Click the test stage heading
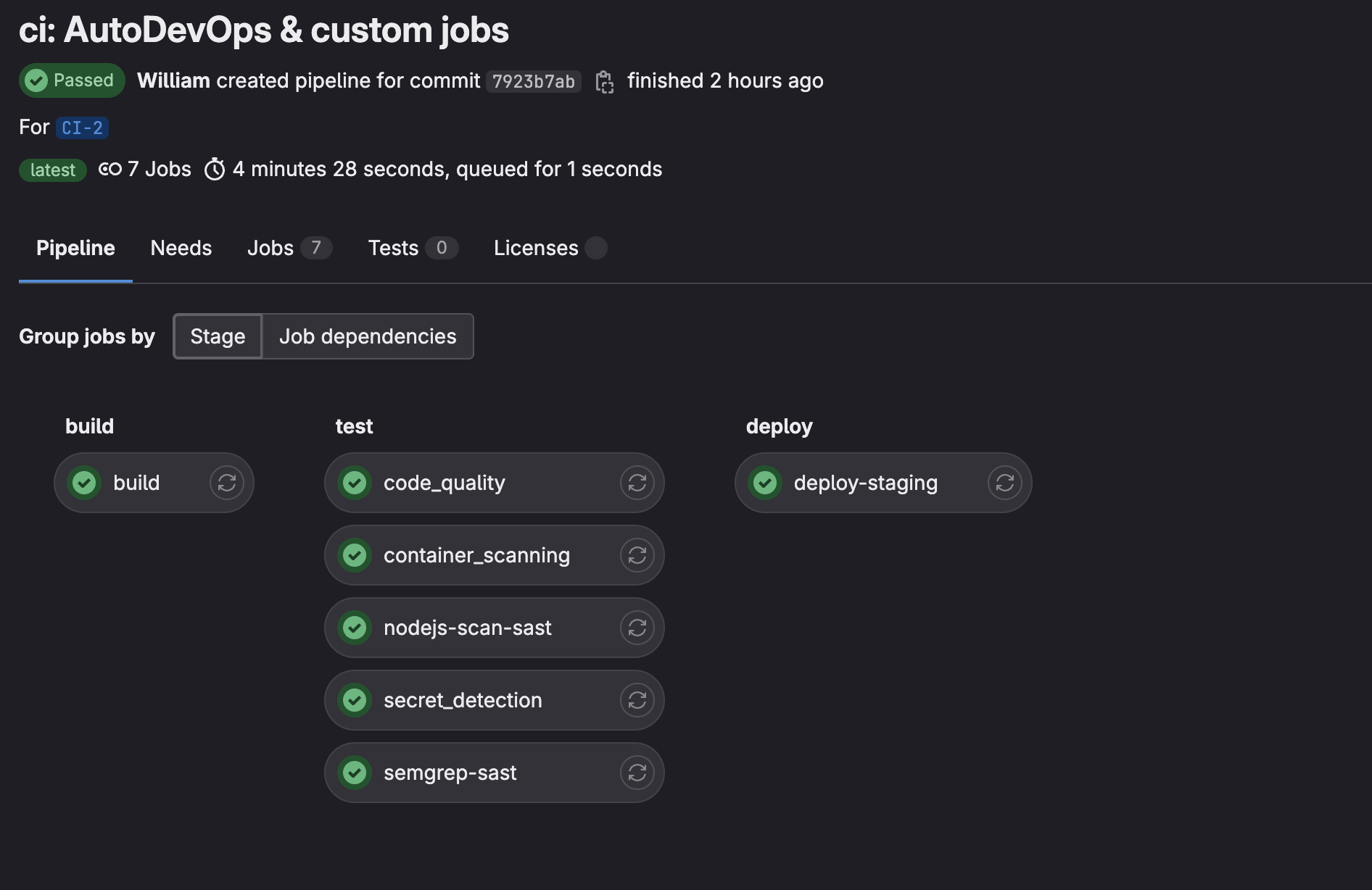 click(354, 426)
